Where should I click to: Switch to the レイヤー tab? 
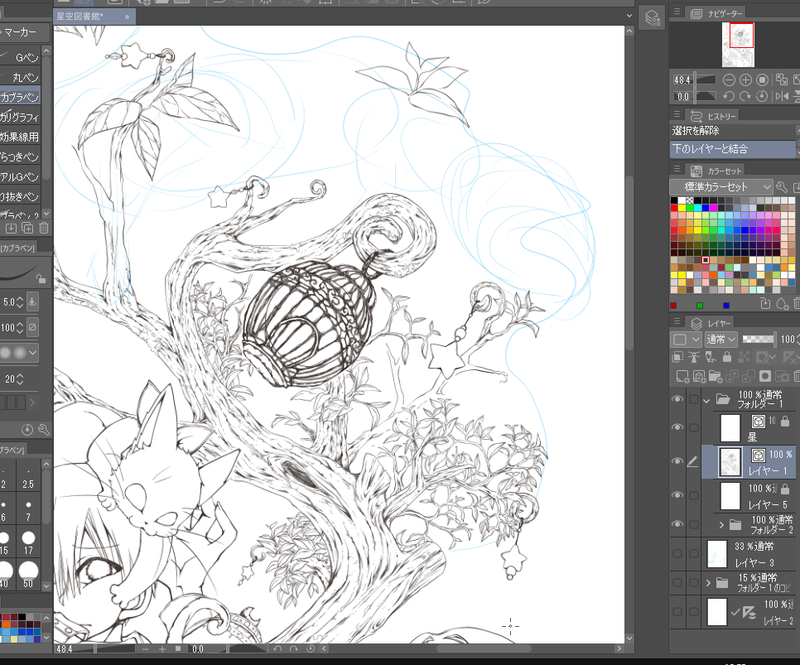pyautogui.click(x=711, y=323)
